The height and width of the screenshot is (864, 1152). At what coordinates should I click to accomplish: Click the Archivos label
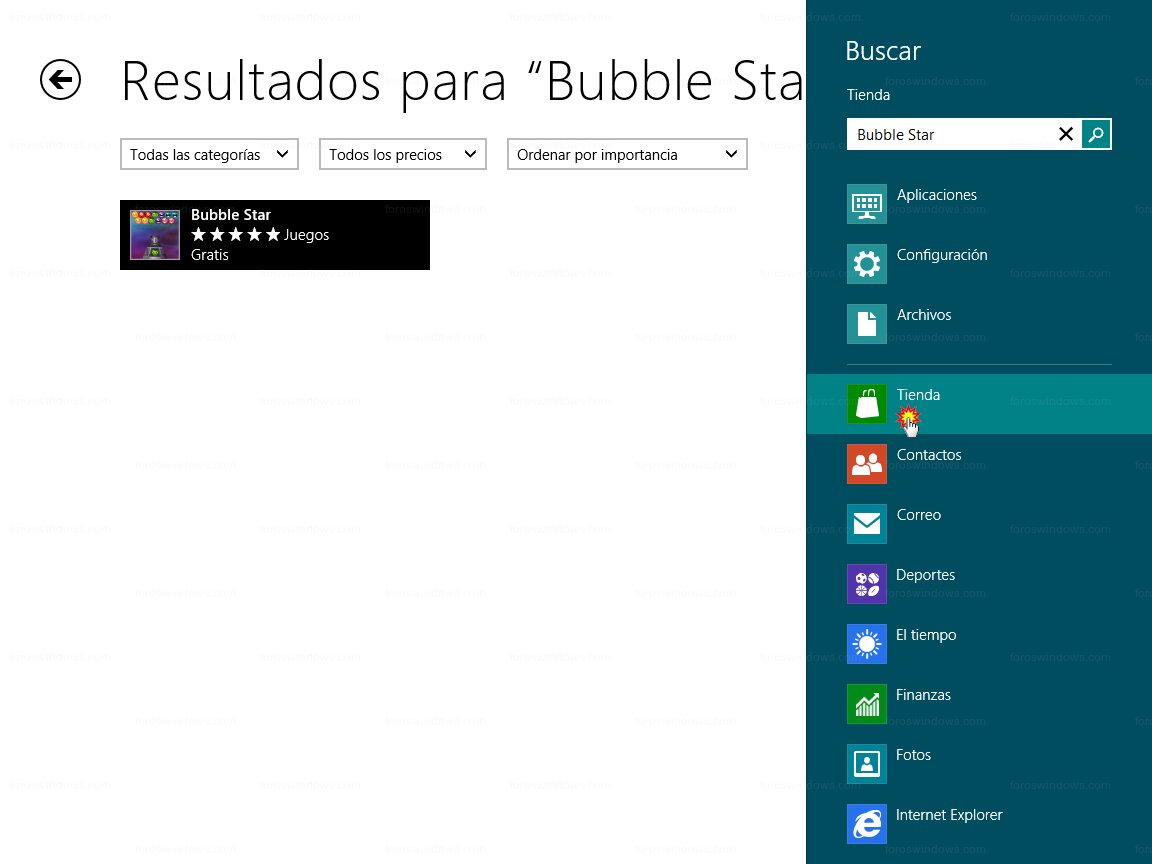click(924, 314)
